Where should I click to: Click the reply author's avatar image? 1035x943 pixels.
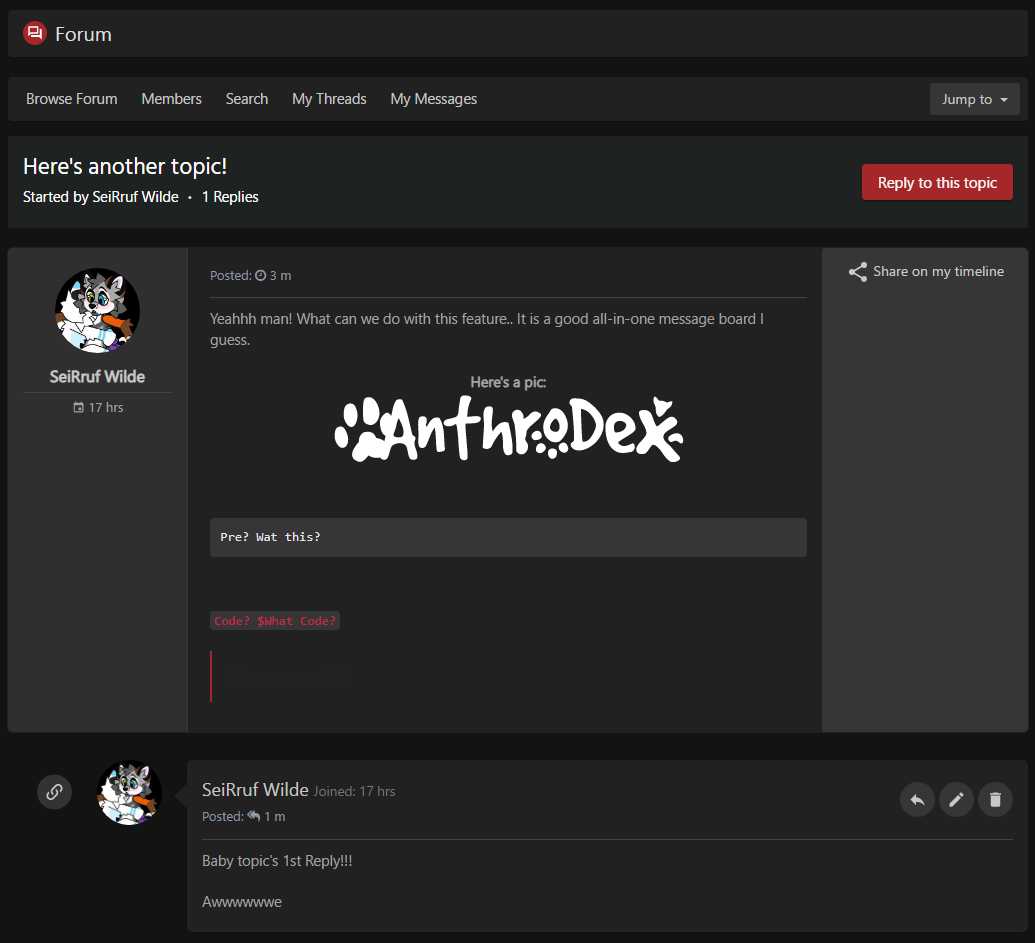tap(129, 793)
